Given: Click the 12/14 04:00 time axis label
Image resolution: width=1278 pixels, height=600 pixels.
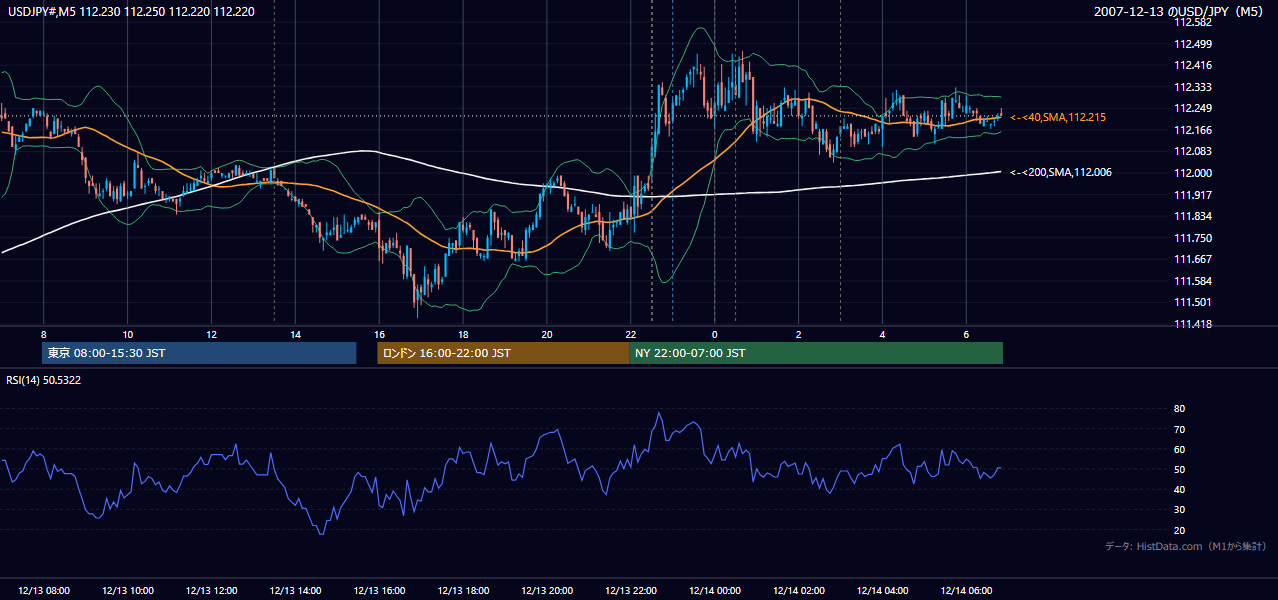Looking at the screenshot, I should point(882,591).
